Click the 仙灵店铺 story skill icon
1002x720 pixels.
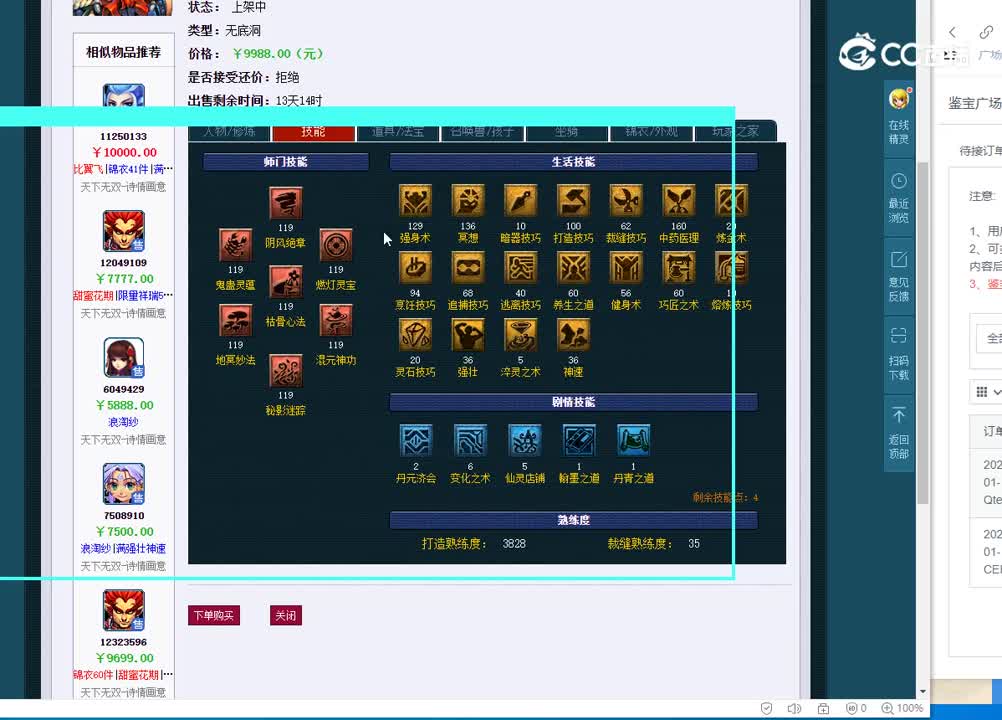(525, 441)
